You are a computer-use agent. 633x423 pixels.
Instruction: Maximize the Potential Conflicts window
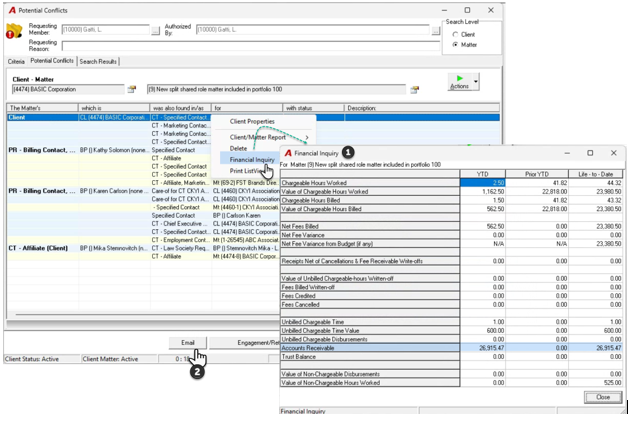pyautogui.click(x=467, y=10)
